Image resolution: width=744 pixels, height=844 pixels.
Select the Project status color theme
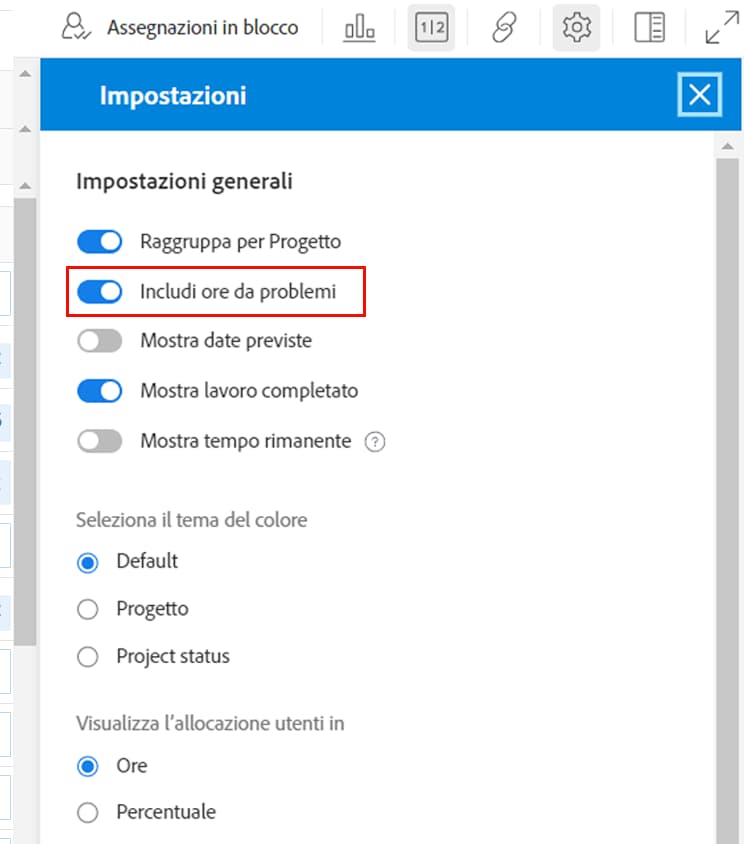coord(87,657)
